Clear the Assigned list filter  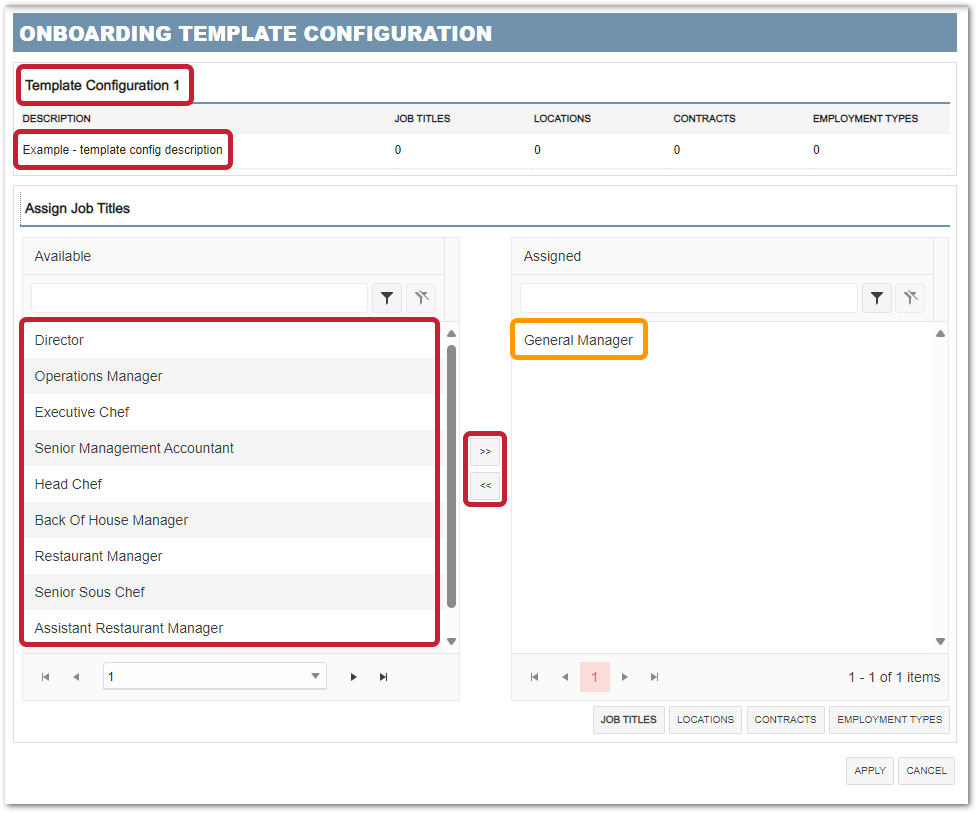tap(911, 297)
